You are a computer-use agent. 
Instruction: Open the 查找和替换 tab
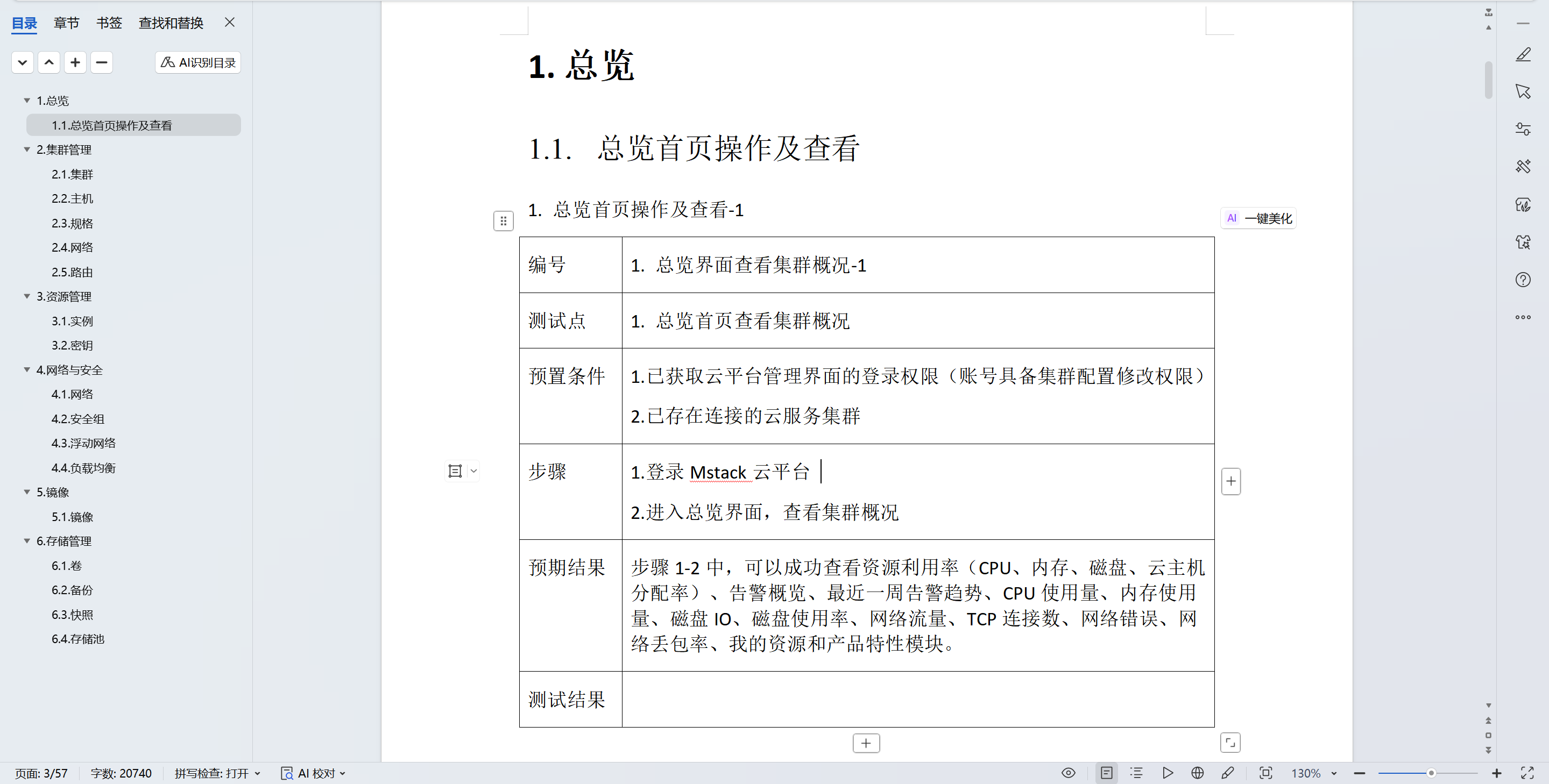[x=171, y=23]
